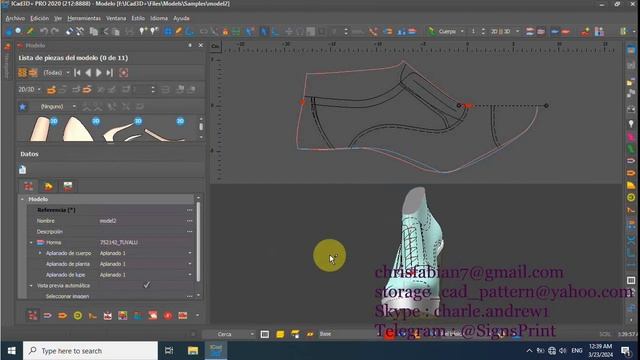The width and height of the screenshot is (640, 360).
Task: Open the overflow arrow after the bottom panel toolbar
Action: (198, 316)
